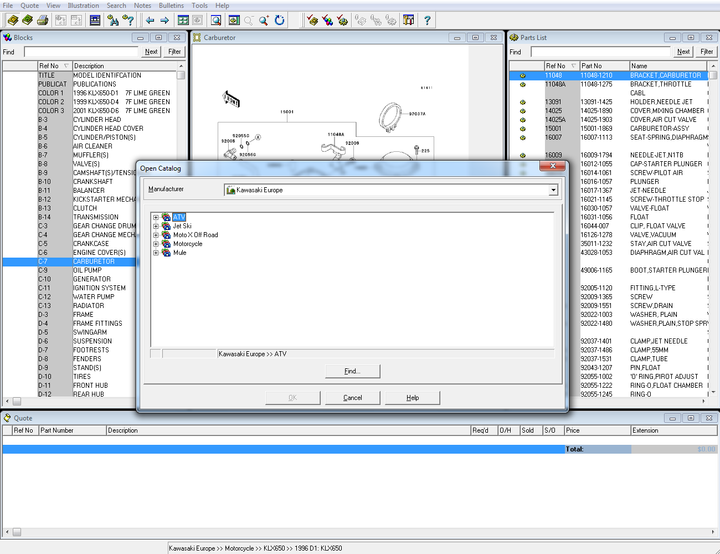Click the blue forward arrow icon
This screenshot has width=720, height=554.
[164, 20]
